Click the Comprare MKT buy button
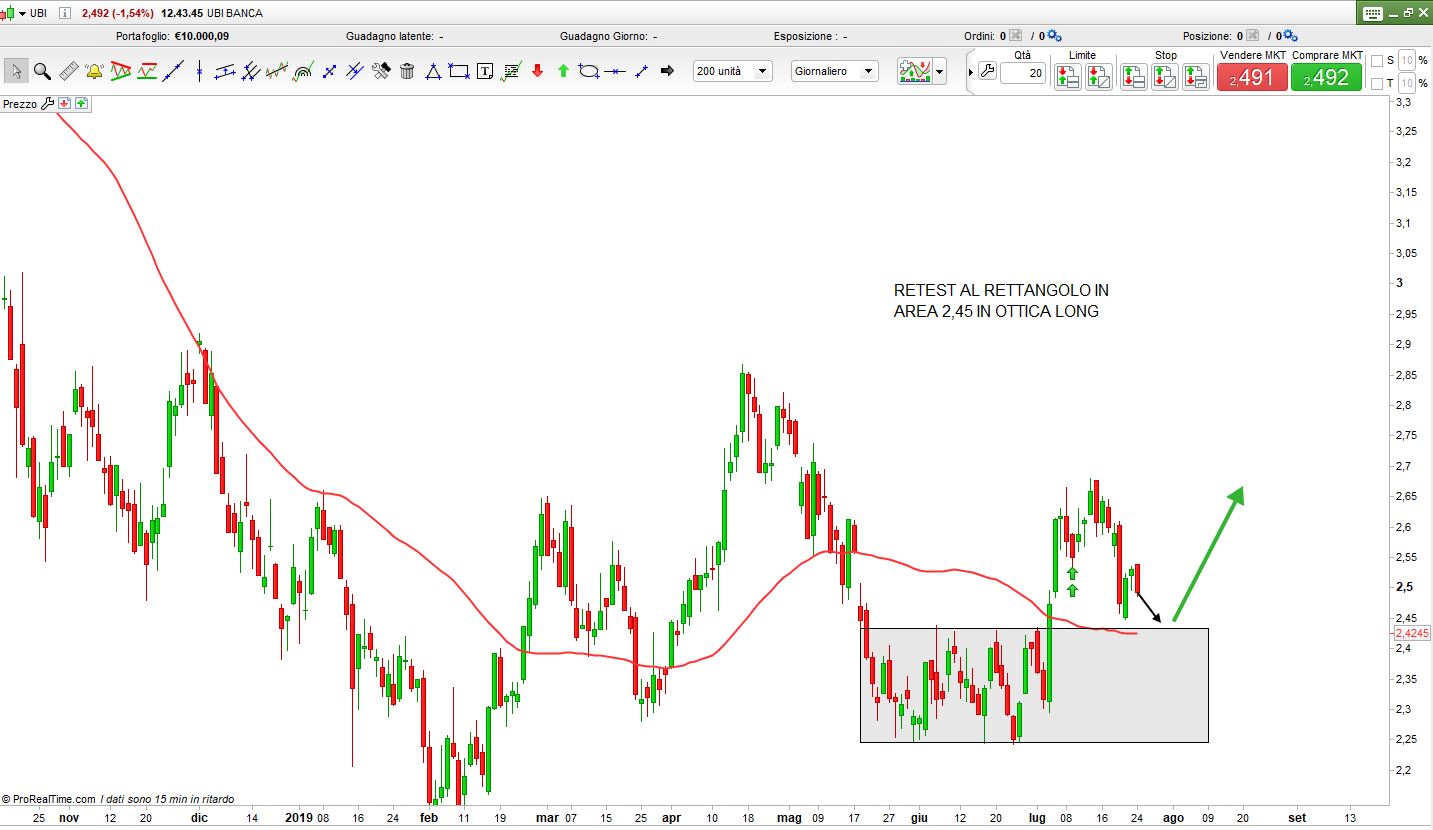 pos(1326,77)
